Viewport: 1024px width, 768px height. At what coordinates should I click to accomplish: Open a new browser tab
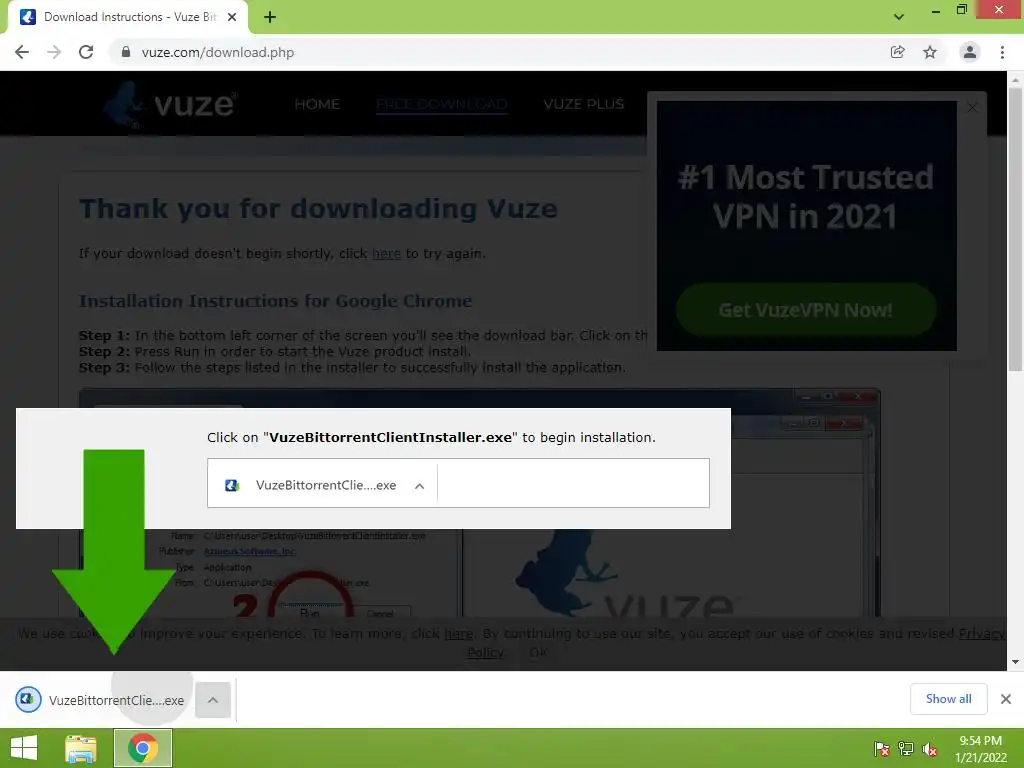pos(270,17)
